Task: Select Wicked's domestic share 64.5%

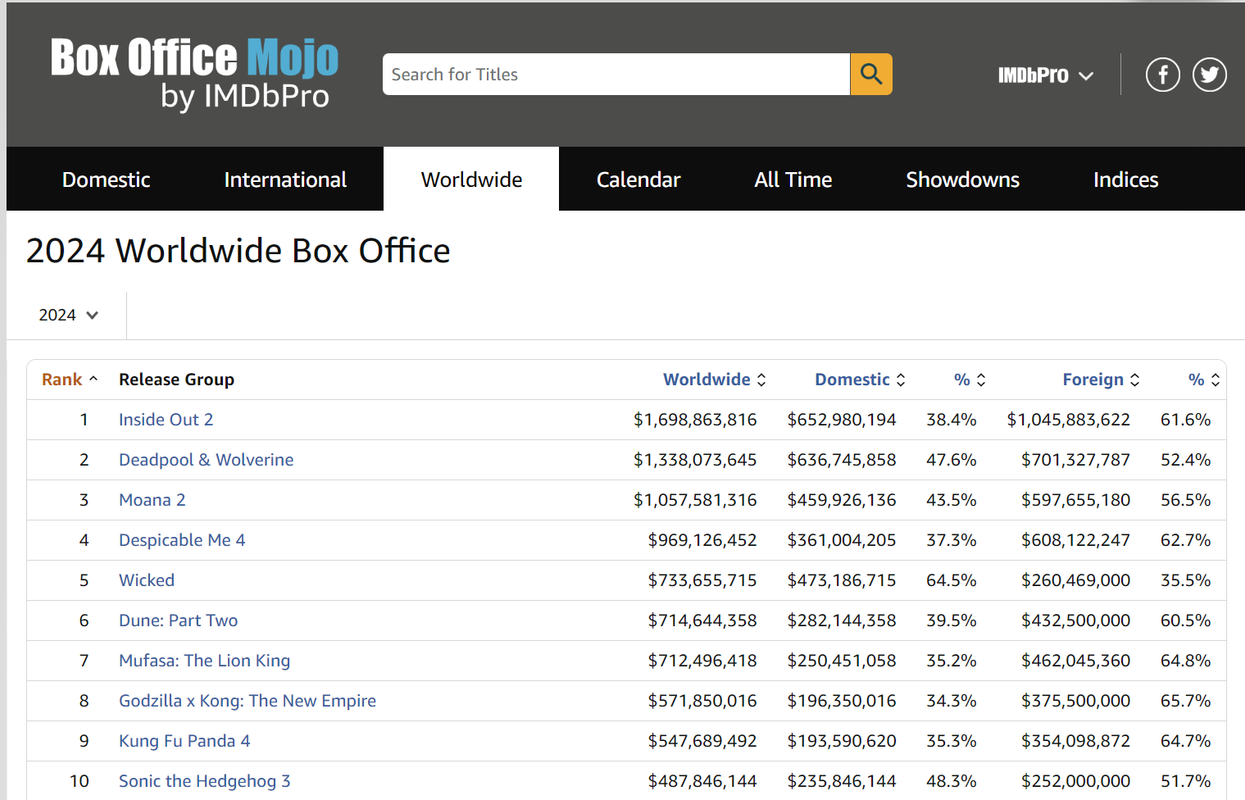Action: (951, 580)
